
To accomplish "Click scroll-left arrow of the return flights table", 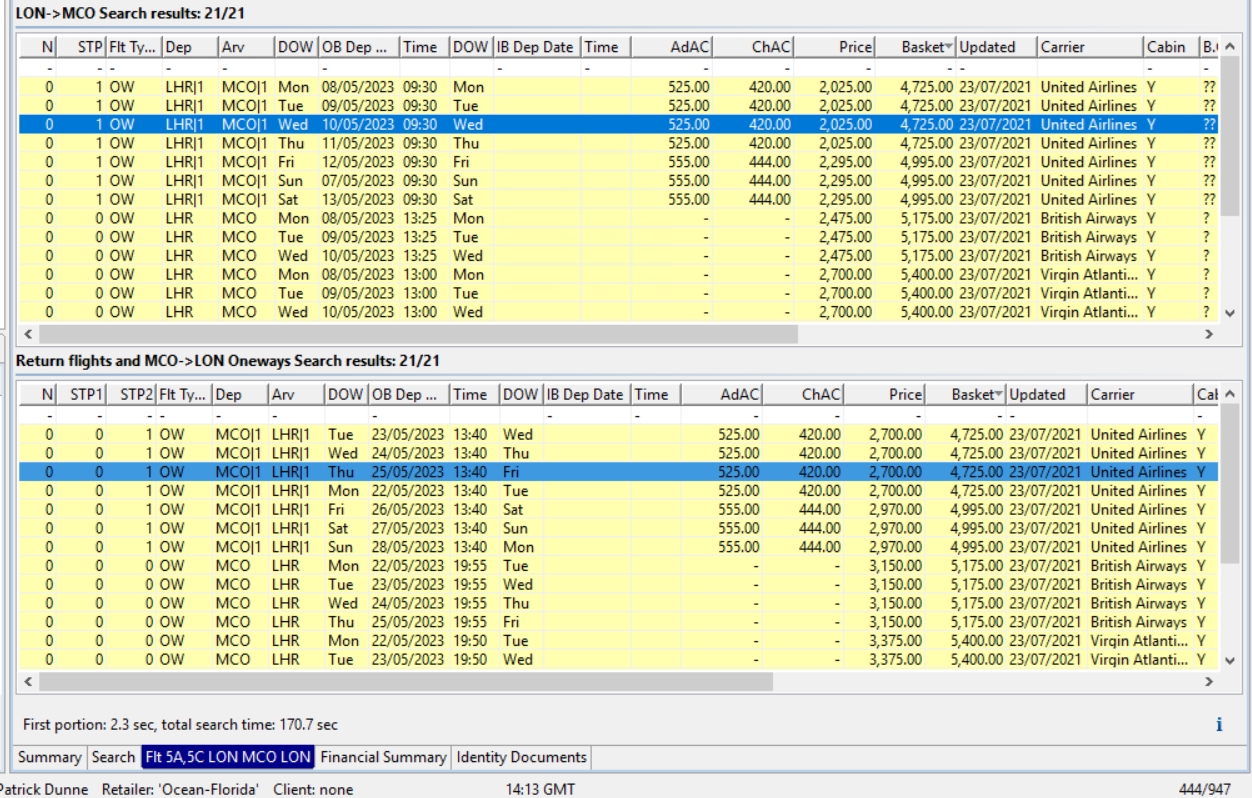I will [27, 681].
